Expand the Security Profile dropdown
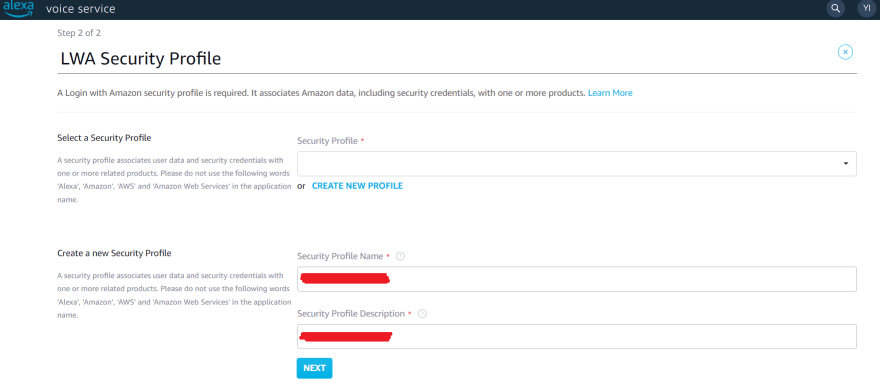The image size is (880, 386). click(x=576, y=163)
